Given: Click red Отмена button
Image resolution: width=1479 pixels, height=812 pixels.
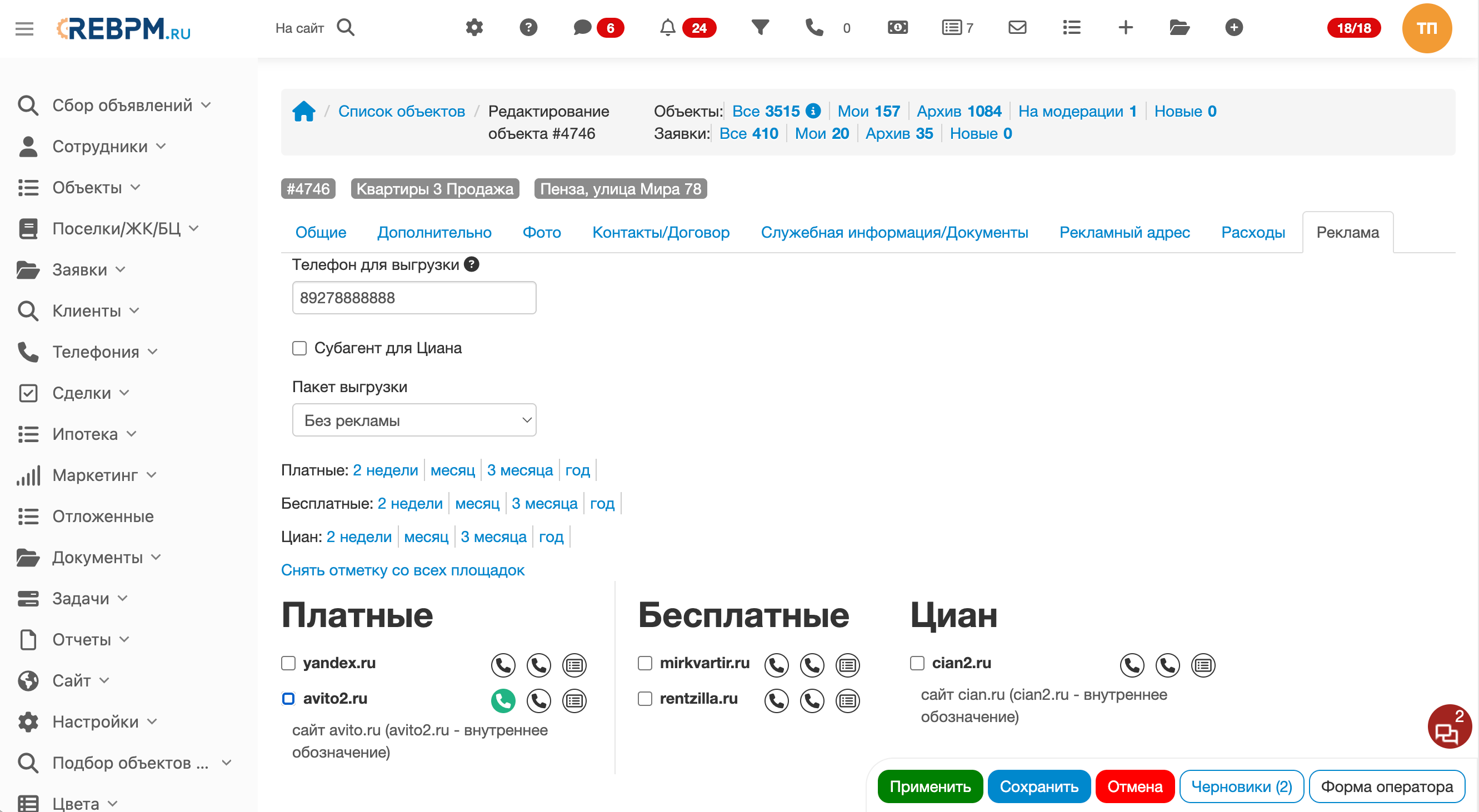Looking at the screenshot, I should click(1135, 786).
